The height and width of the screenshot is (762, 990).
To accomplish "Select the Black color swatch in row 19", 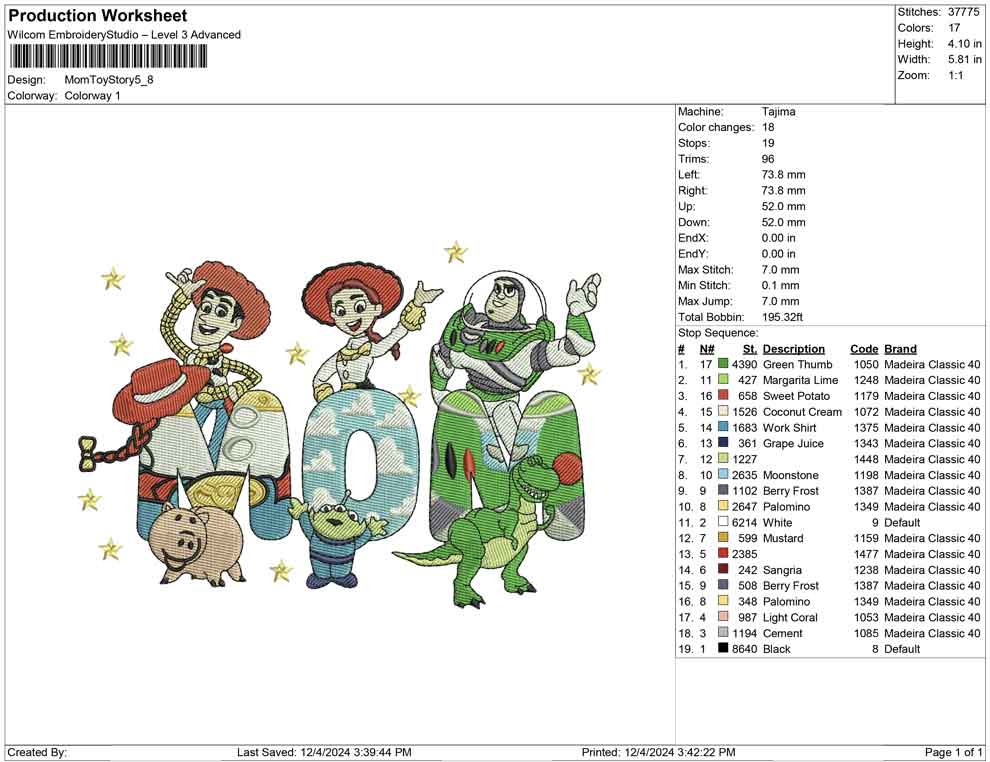I will tap(723, 648).
